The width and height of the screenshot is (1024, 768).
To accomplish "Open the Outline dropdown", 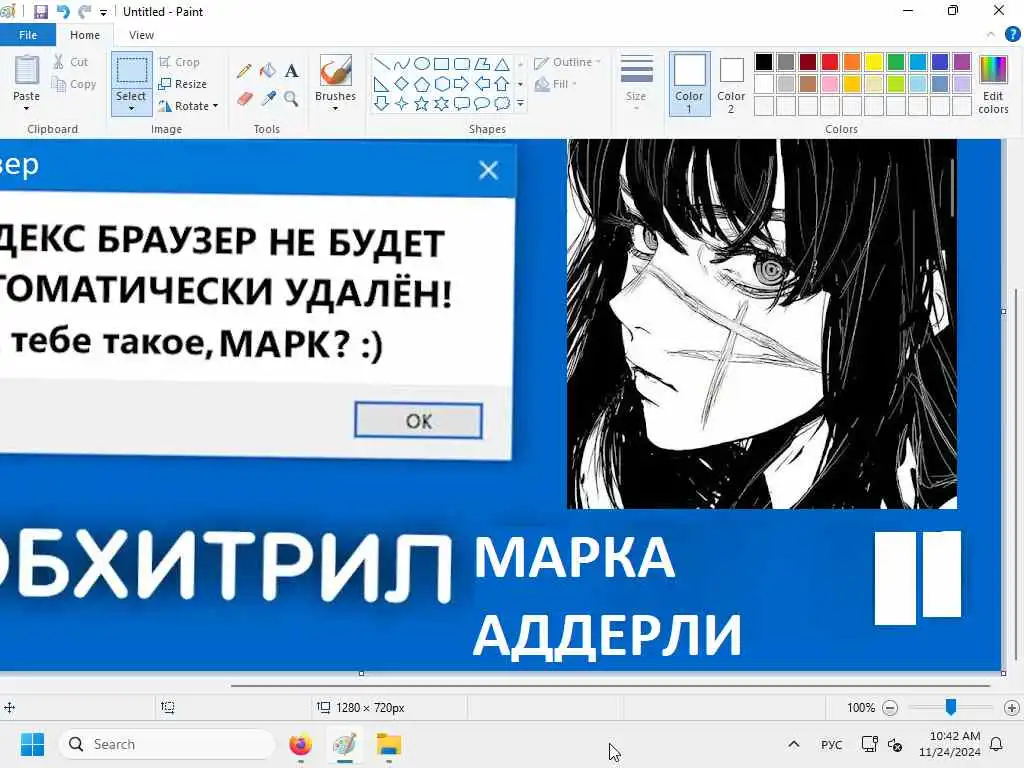I will click(x=568, y=62).
